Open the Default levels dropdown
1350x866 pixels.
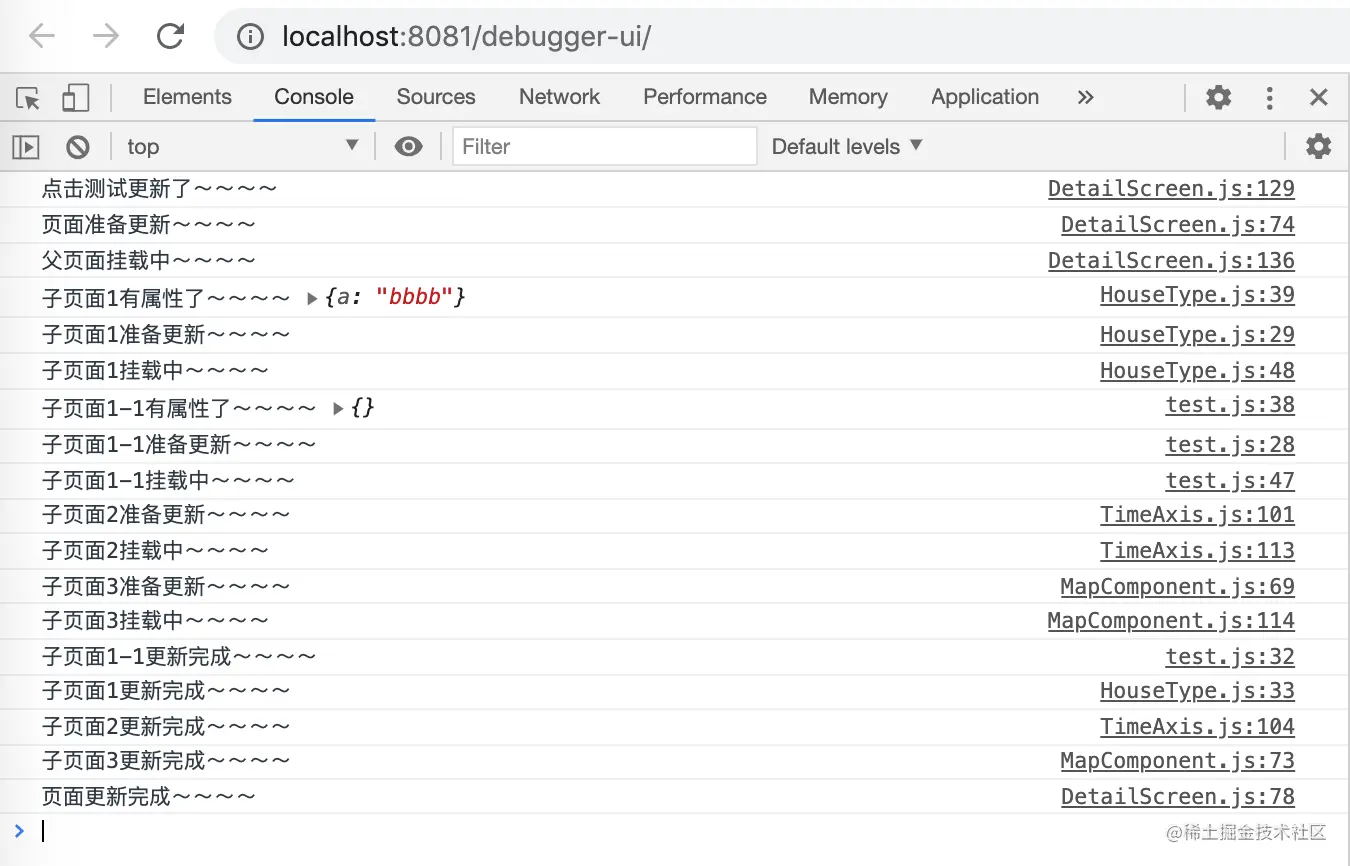coord(847,147)
